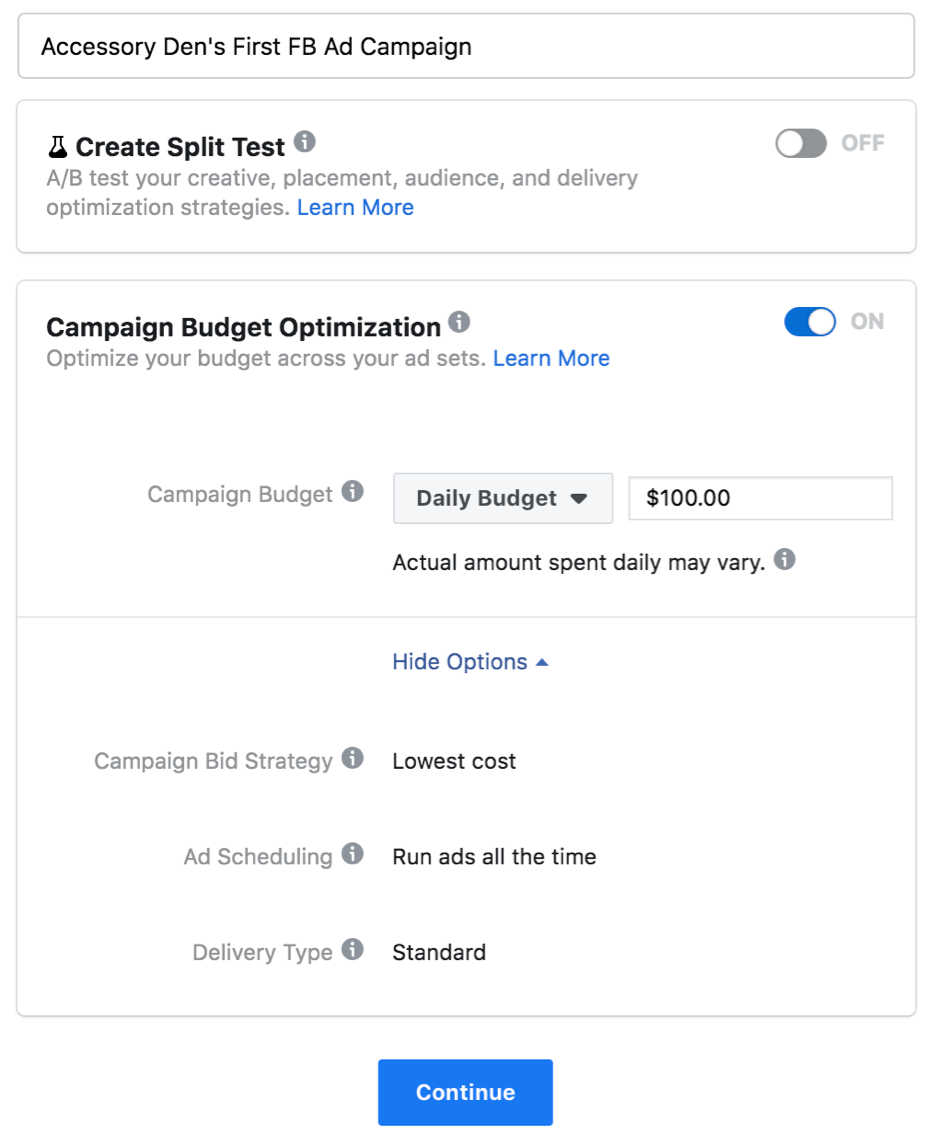The width and height of the screenshot is (933, 1145).
Task: Click Learn More under Create Split Test
Action: point(355,208)
